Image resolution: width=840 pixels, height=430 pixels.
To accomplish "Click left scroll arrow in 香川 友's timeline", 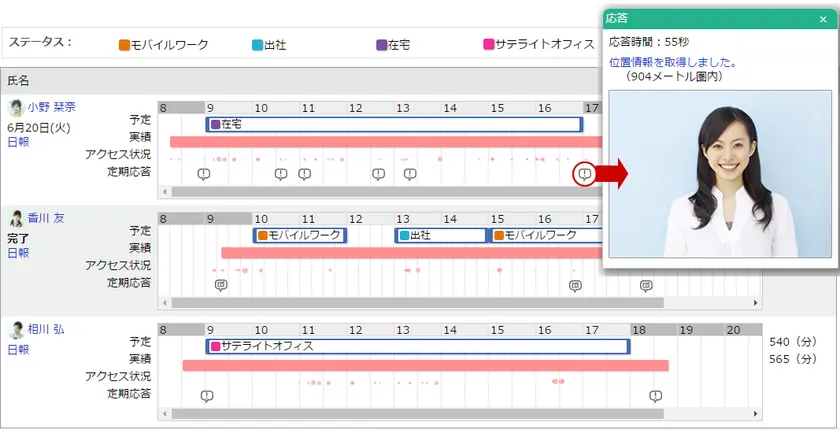I will 165,303.
